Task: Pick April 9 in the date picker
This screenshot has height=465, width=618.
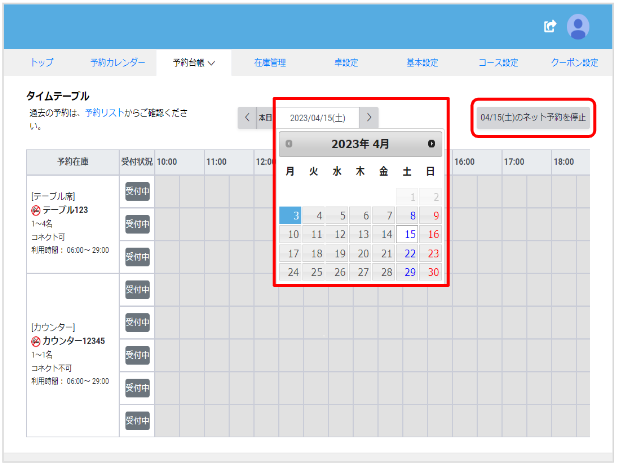Action: (431, 216)
